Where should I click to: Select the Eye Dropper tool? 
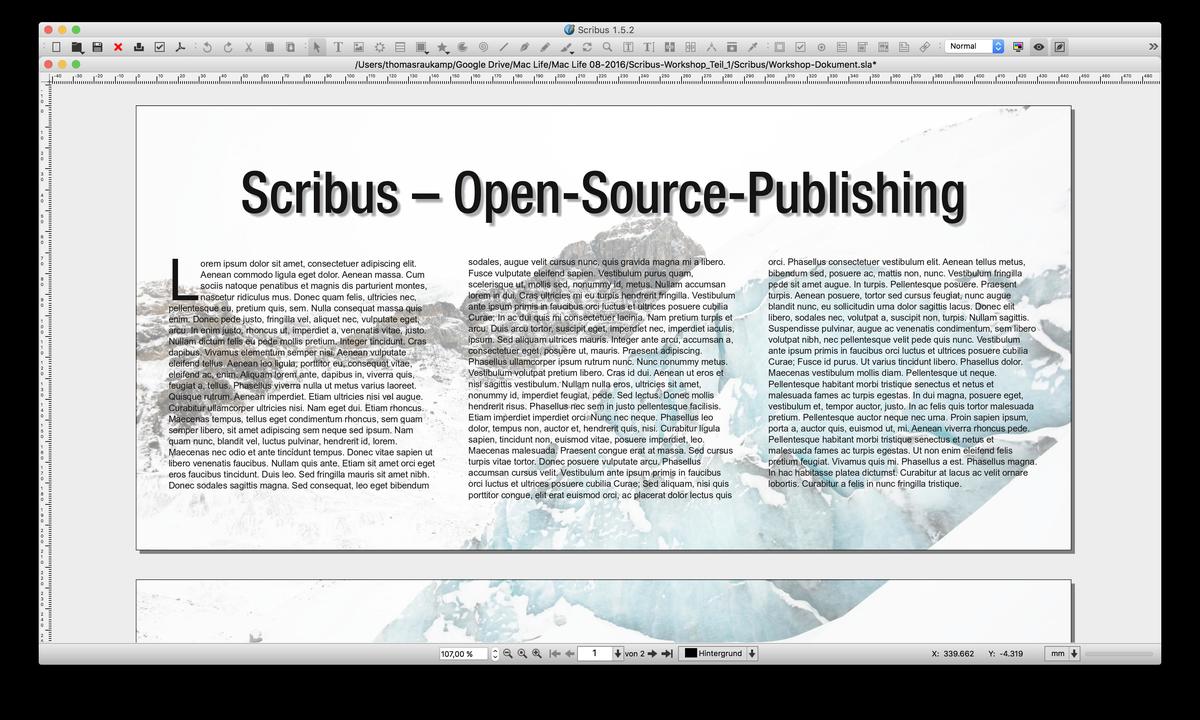[753, 47]
